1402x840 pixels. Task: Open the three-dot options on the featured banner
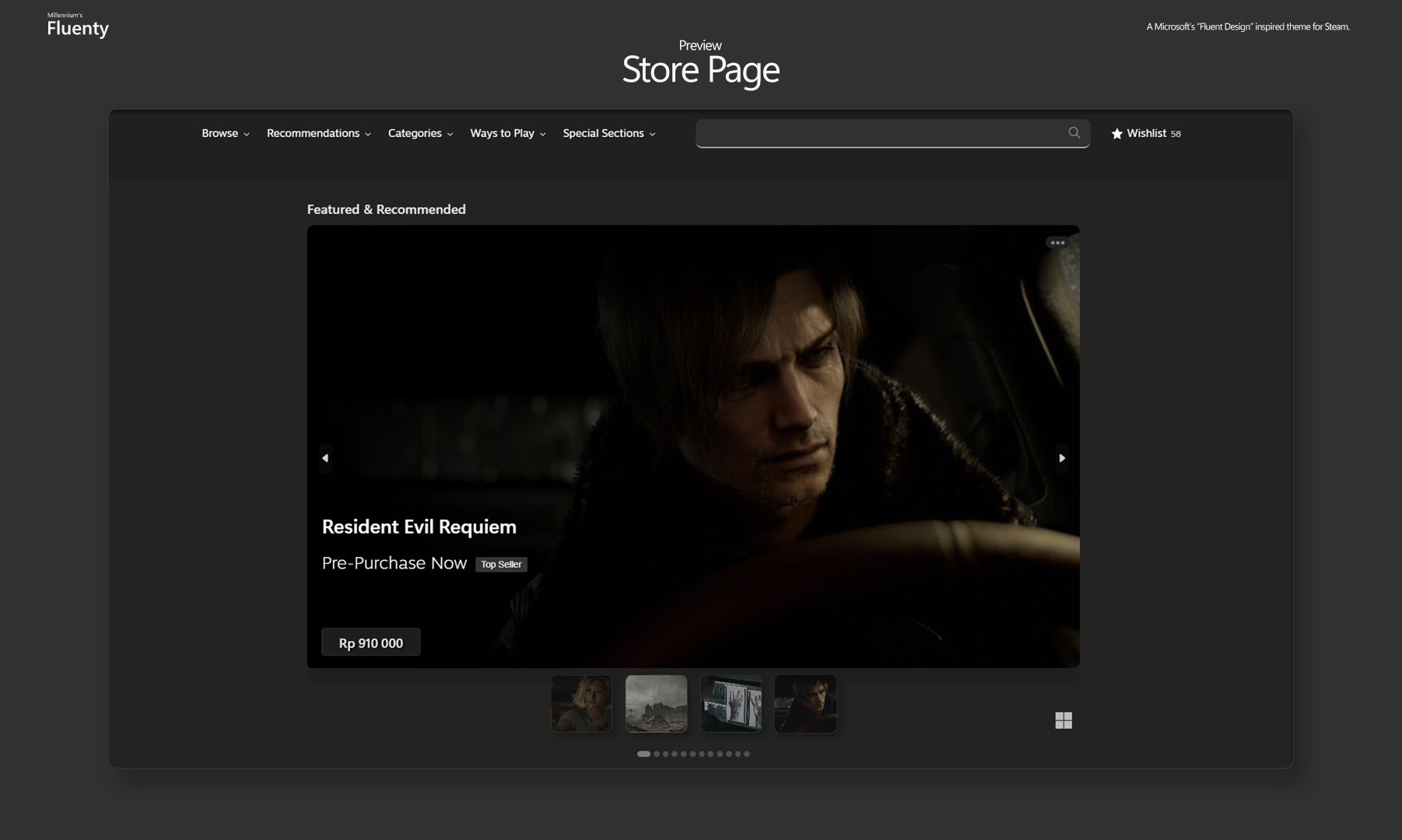point(1057,243)
